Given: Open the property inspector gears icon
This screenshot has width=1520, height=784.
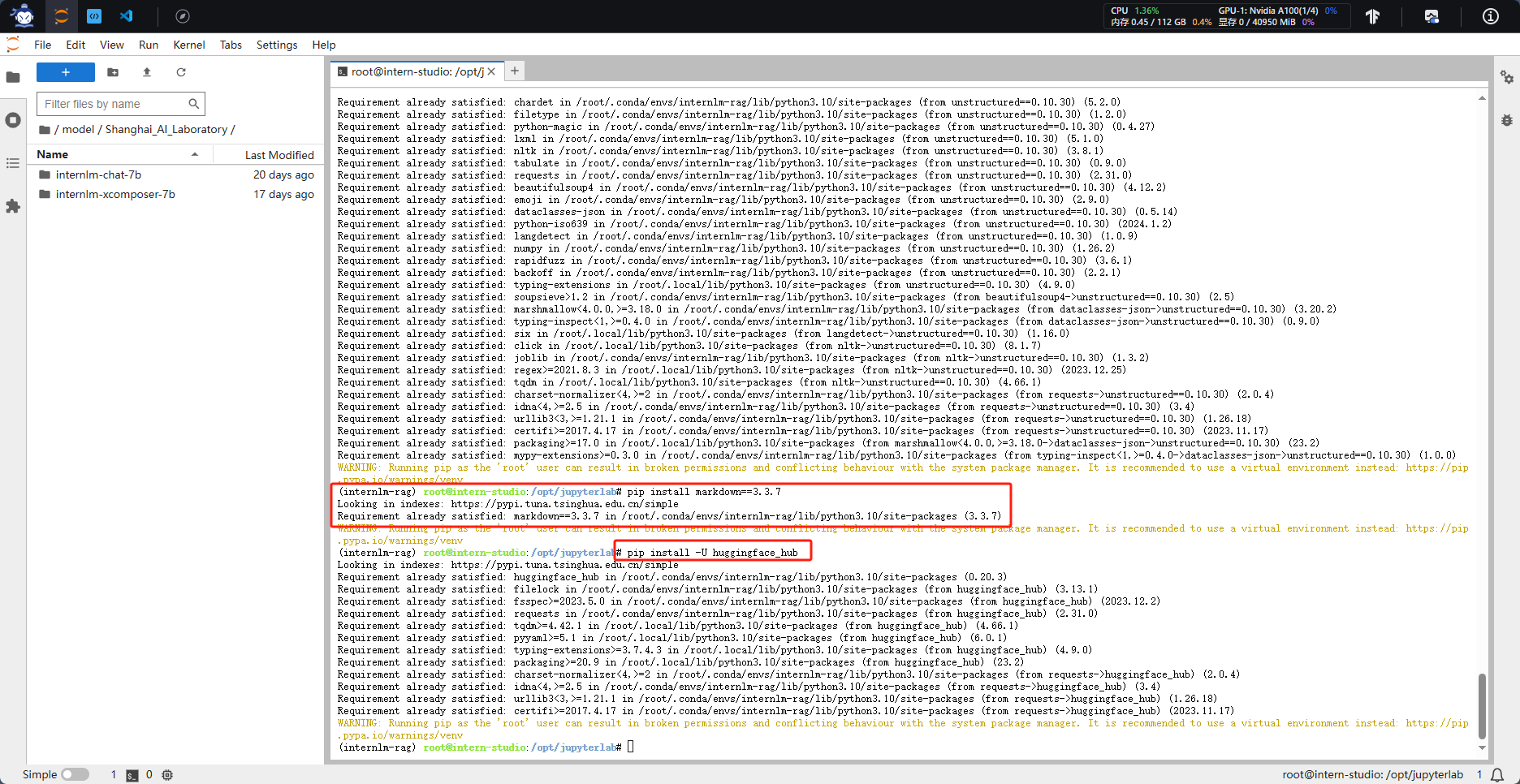Looking at the screenshot, I should [x=1507, y=77].
